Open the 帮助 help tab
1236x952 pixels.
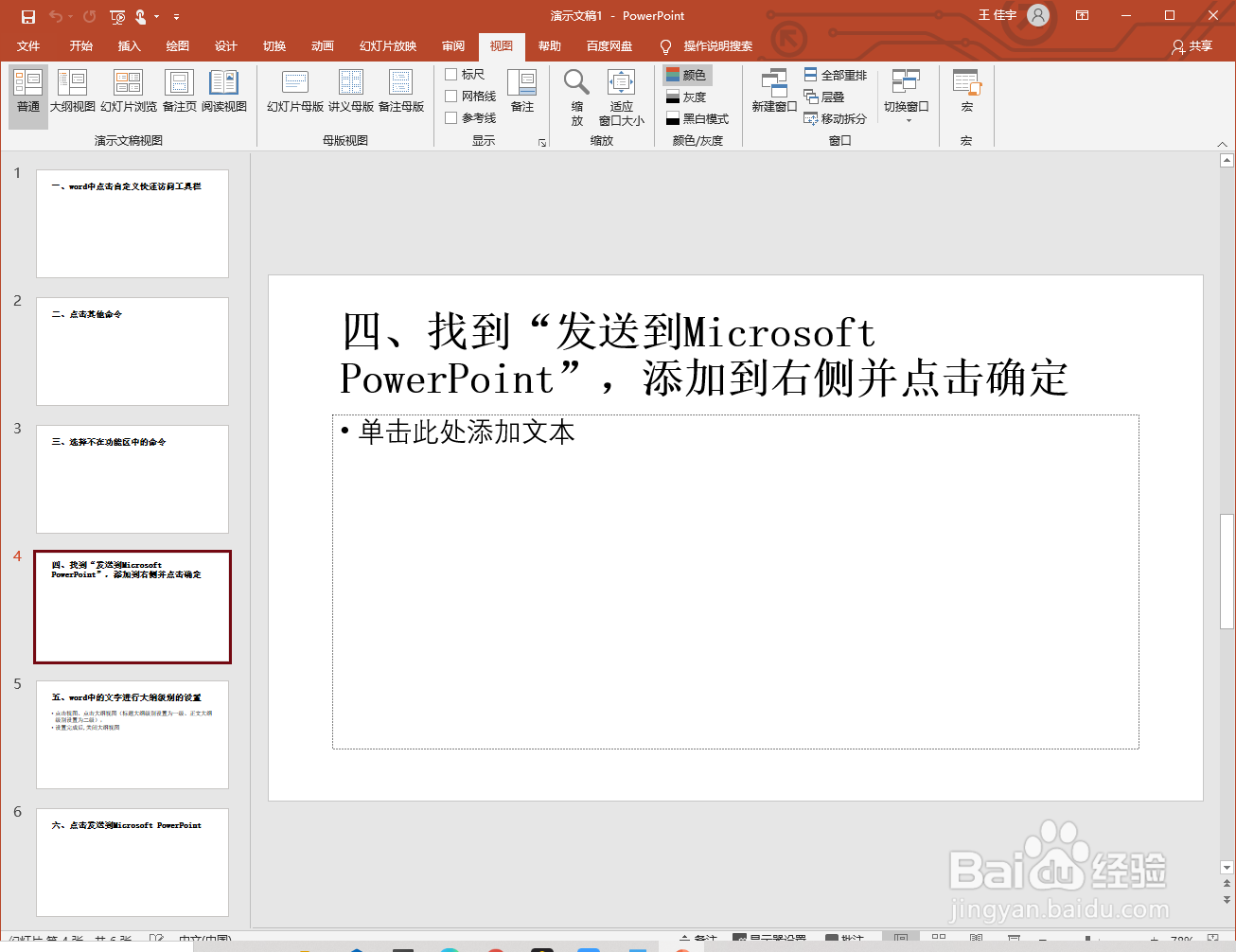point(550,45)
